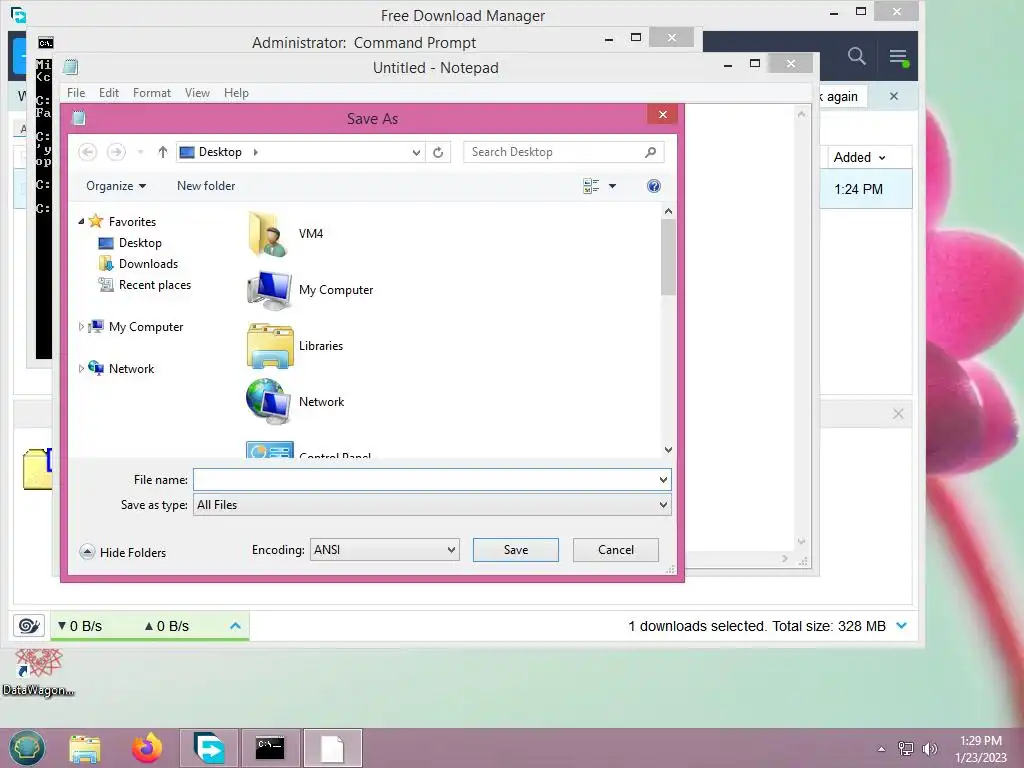Open the view options dropdown arrow

613,186
